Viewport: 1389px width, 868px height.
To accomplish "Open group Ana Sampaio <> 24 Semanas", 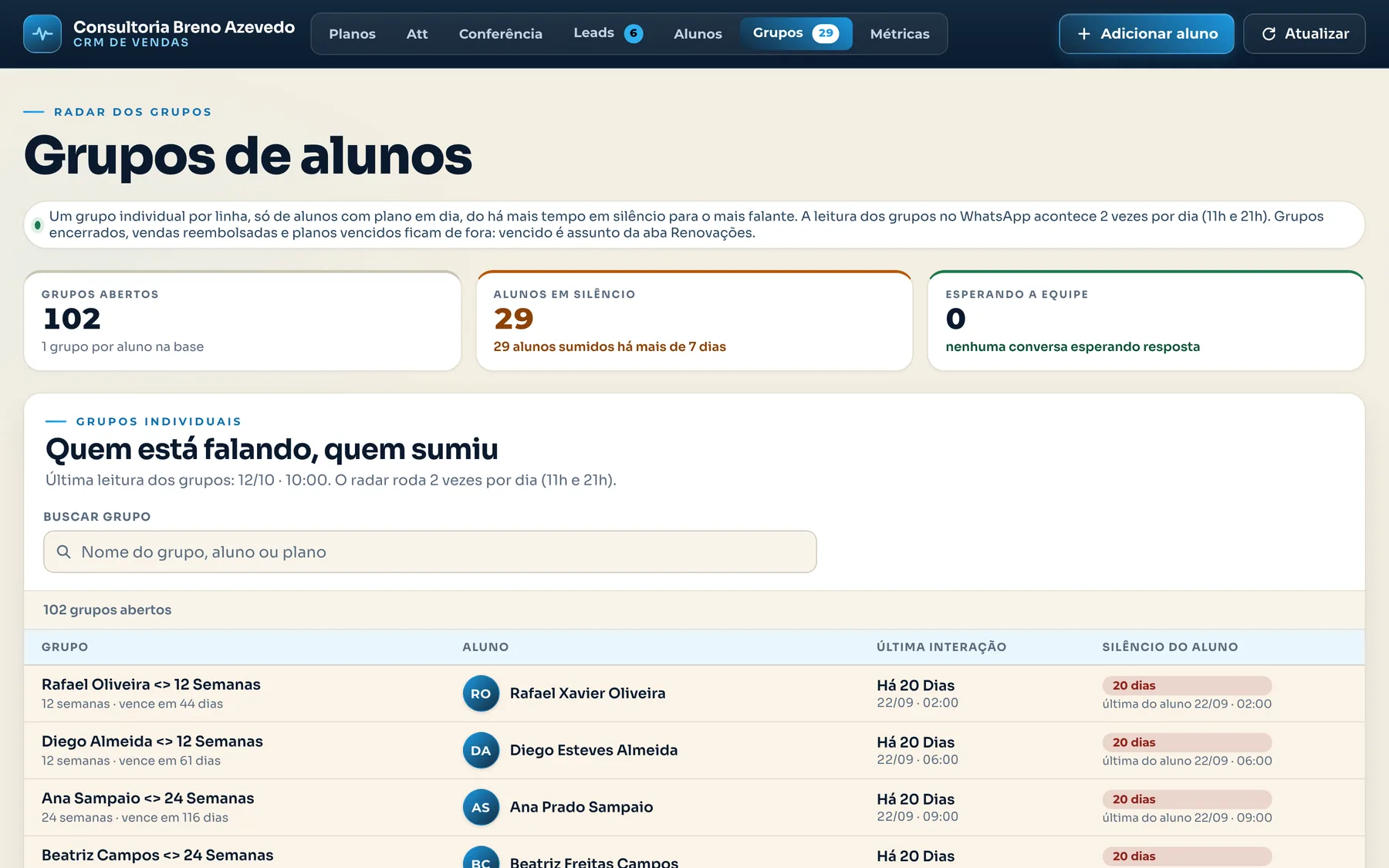I will pyautogui.click(x=147, y=799).
